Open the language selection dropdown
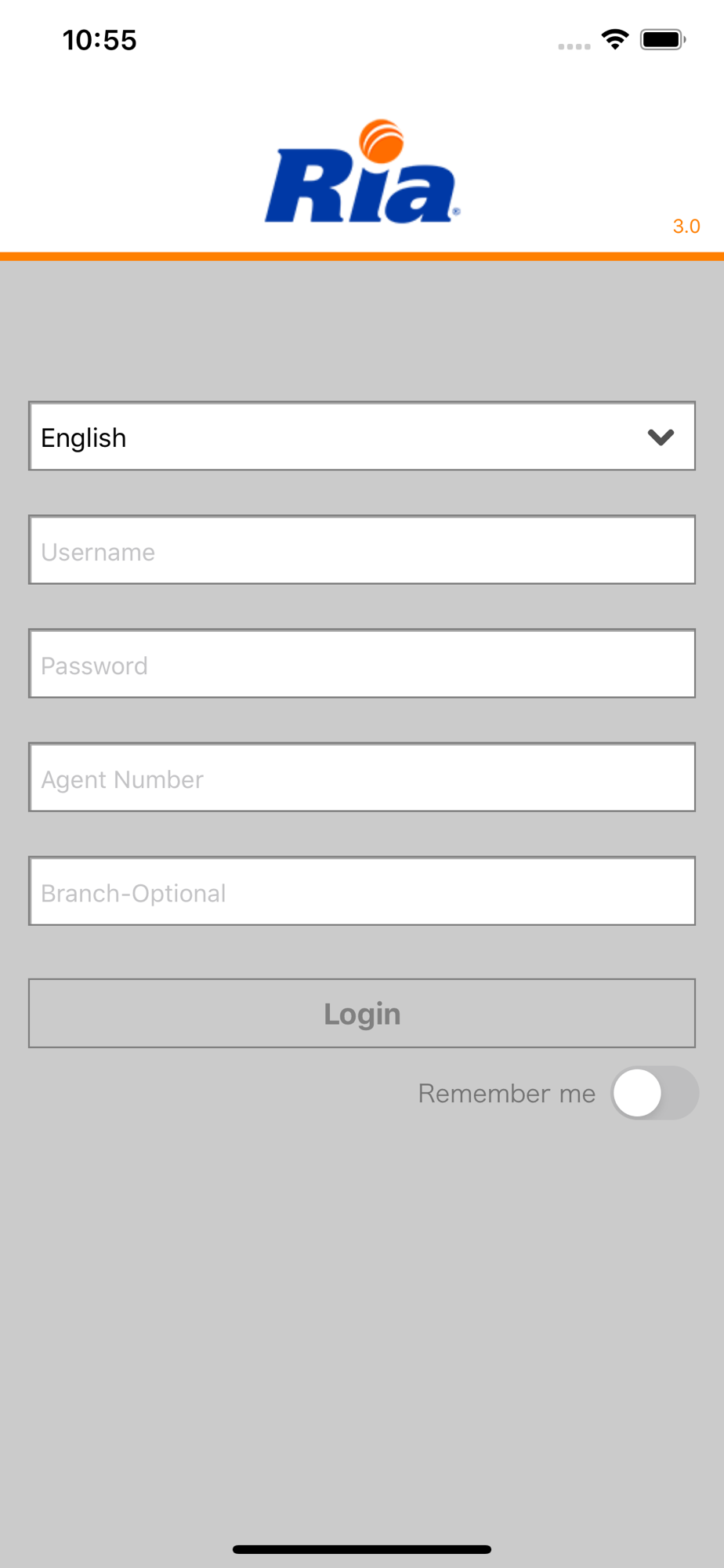 (x=362, y=436)
